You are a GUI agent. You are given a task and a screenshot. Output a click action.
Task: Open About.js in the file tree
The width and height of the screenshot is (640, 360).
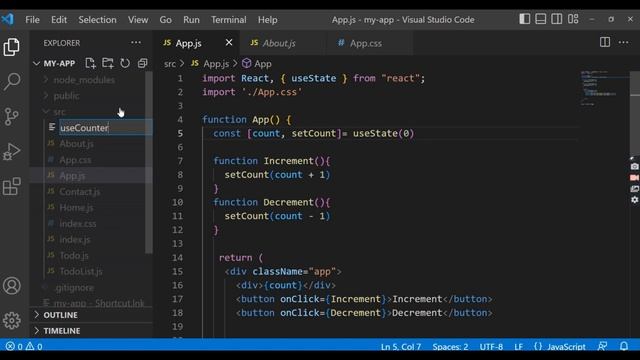(x=76, y=144)
